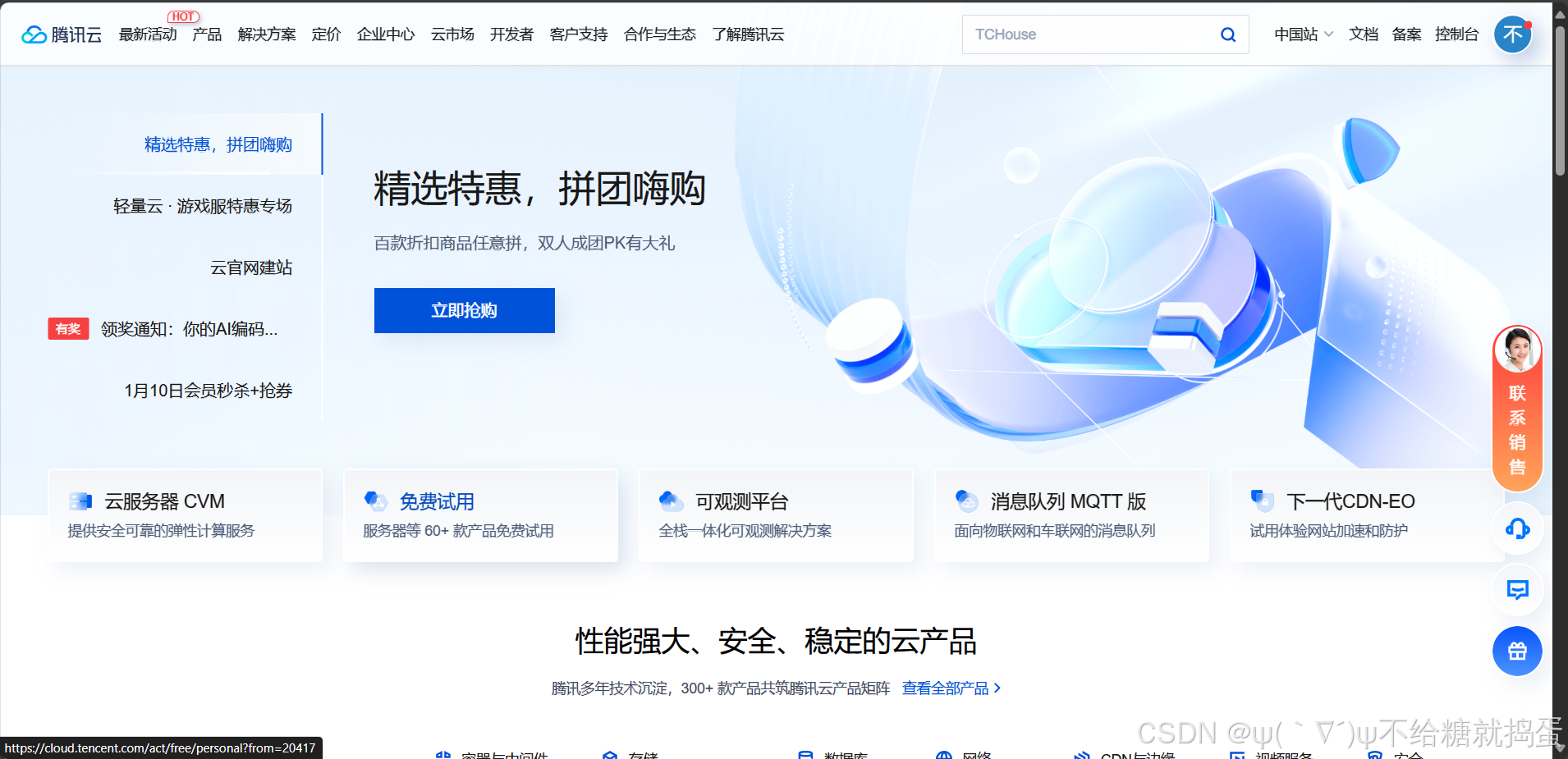Screen dimensions: 1568x759
Task: Open the 开发者 menu
Action: point(511,34)
